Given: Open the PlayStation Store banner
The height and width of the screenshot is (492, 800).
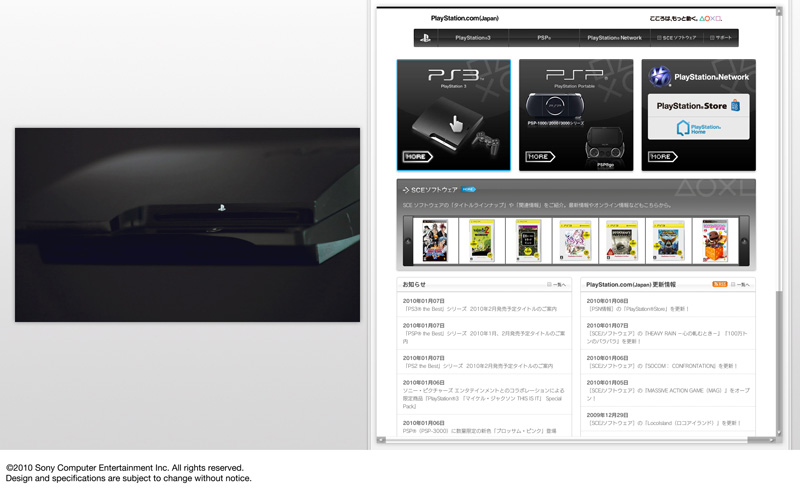Looking at the screenshot, I should [x=698, y=104].
